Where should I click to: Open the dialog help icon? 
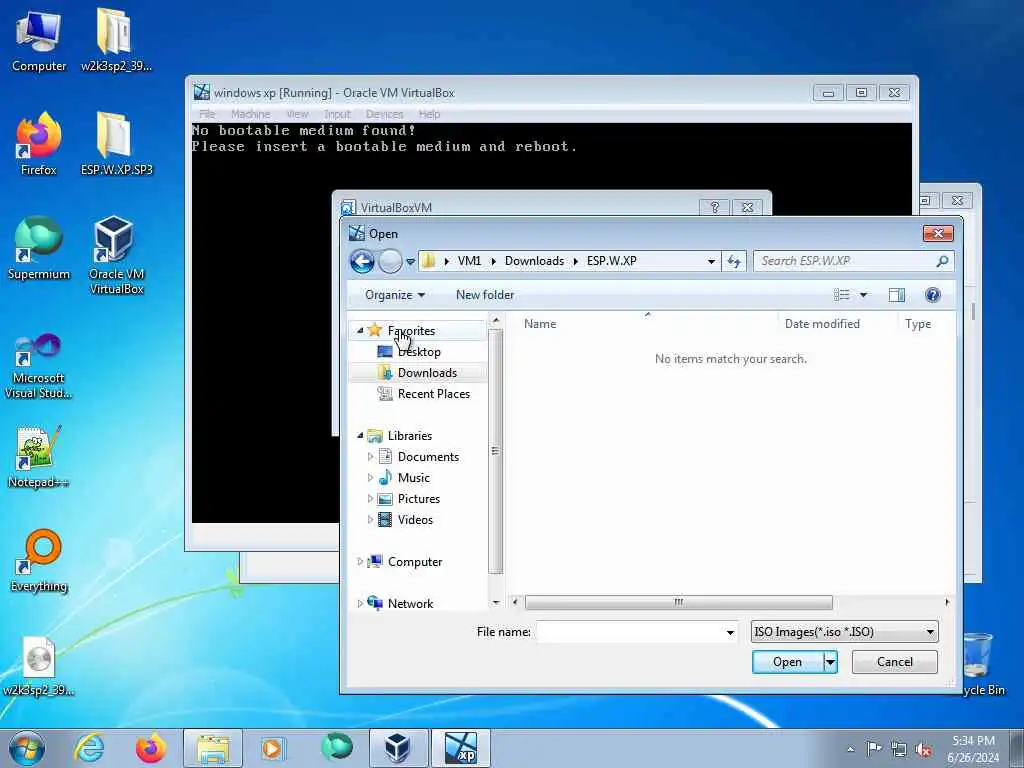click(x=933, y=295)
